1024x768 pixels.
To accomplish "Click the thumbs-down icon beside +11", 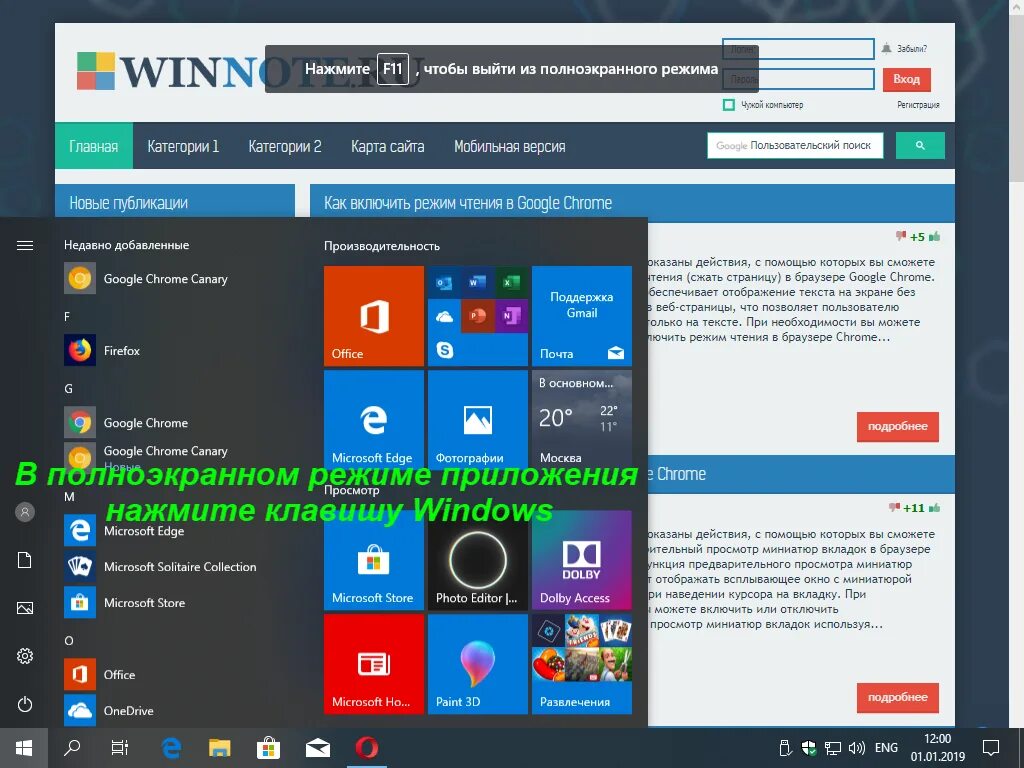I will click(x=894, y=507).
